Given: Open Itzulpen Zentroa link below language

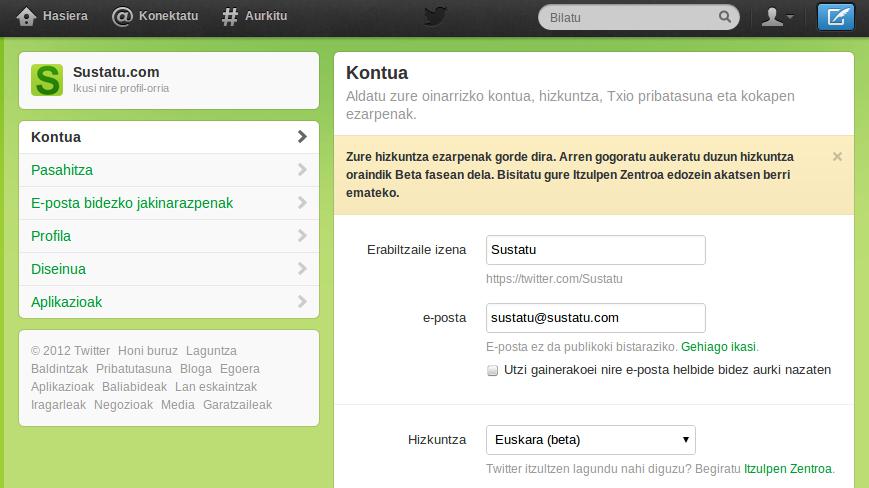Looking at the screenshot, I should pos(788,468).
